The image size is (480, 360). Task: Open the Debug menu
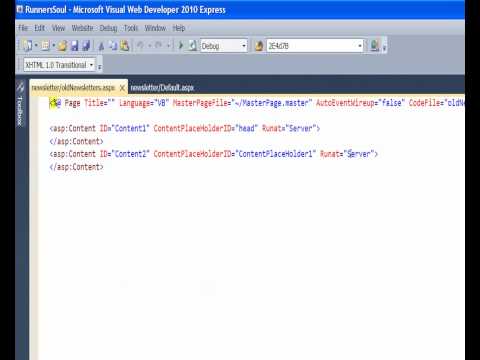108,28
